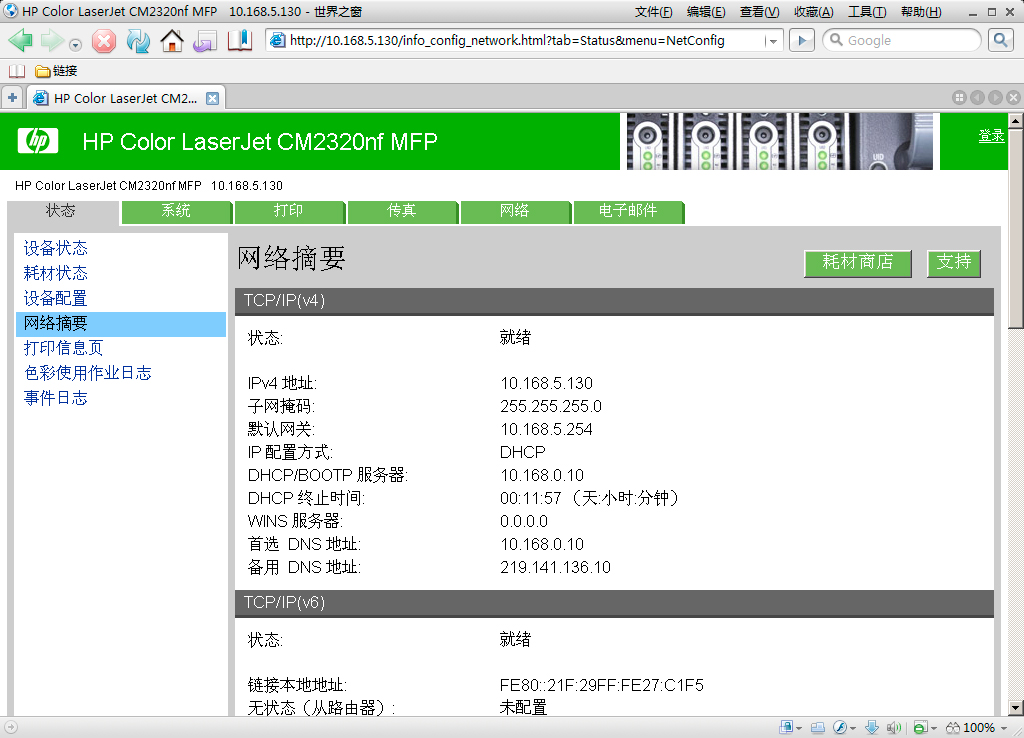
Task: Refresh the page with reload icon
Action: coord(138,41)
